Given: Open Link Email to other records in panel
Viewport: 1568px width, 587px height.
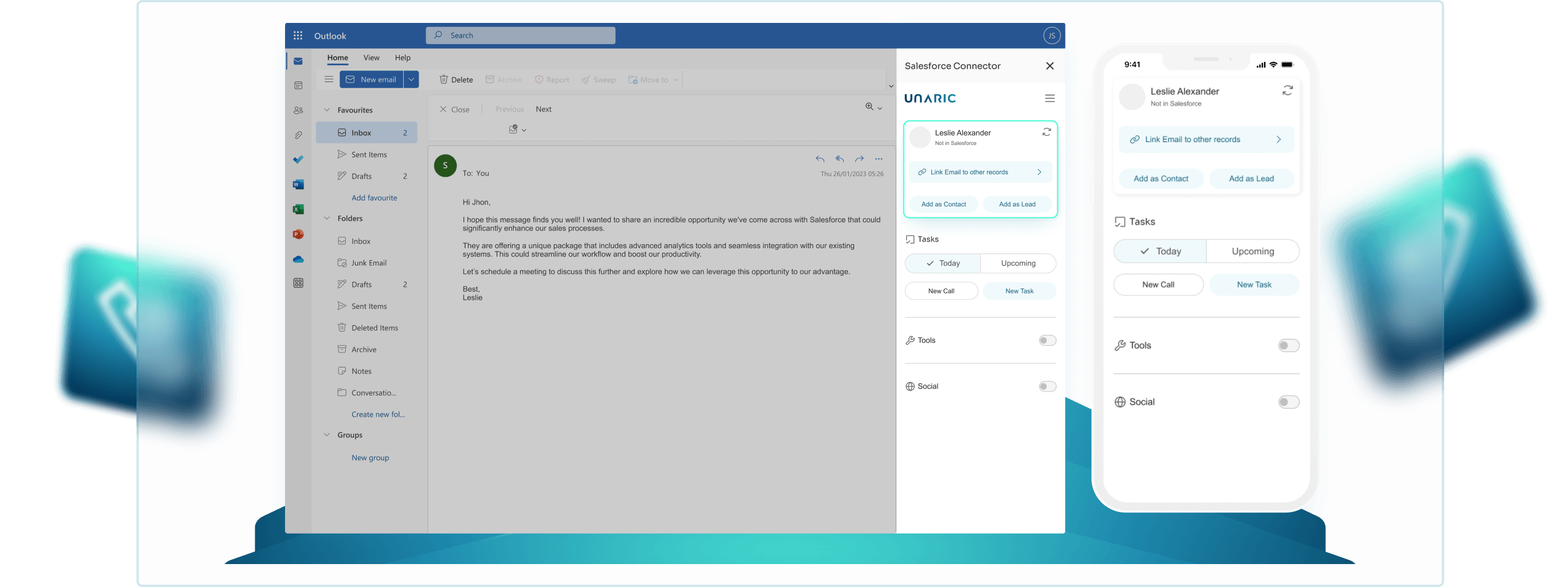Looking at the screenshot, I should pos(980,172).
